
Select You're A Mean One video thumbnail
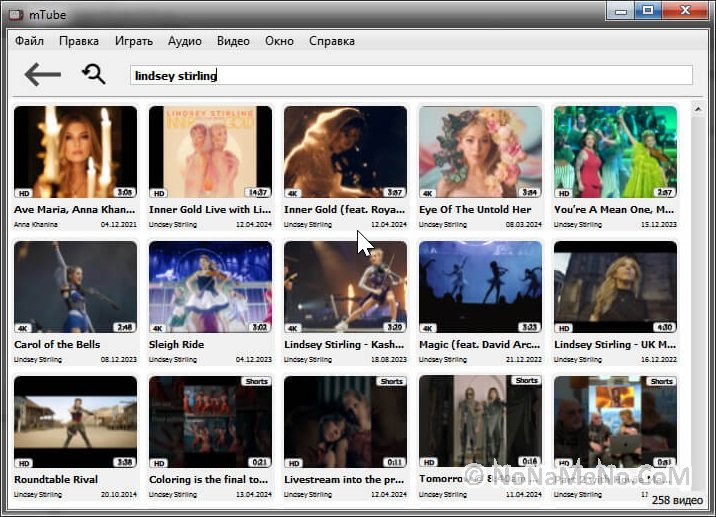[x=615, y=152]
